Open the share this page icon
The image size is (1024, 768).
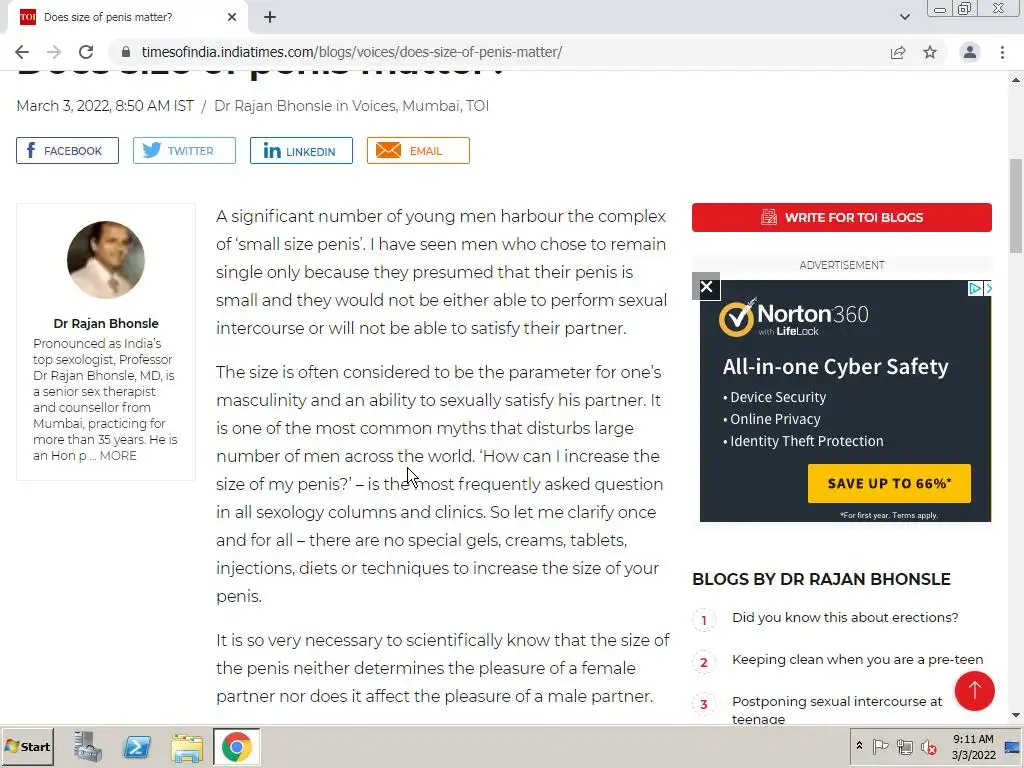point(898,52)
